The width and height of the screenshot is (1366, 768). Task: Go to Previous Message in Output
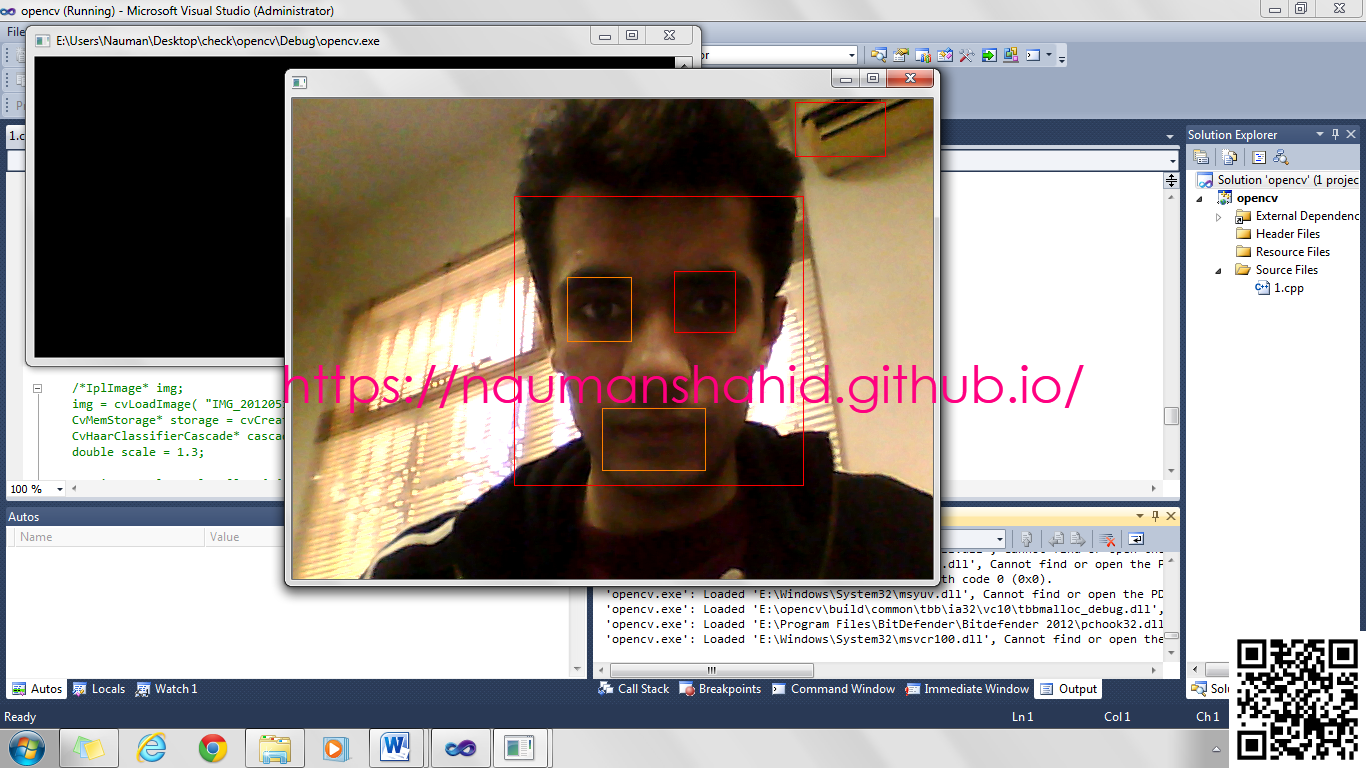point(1056,539)
